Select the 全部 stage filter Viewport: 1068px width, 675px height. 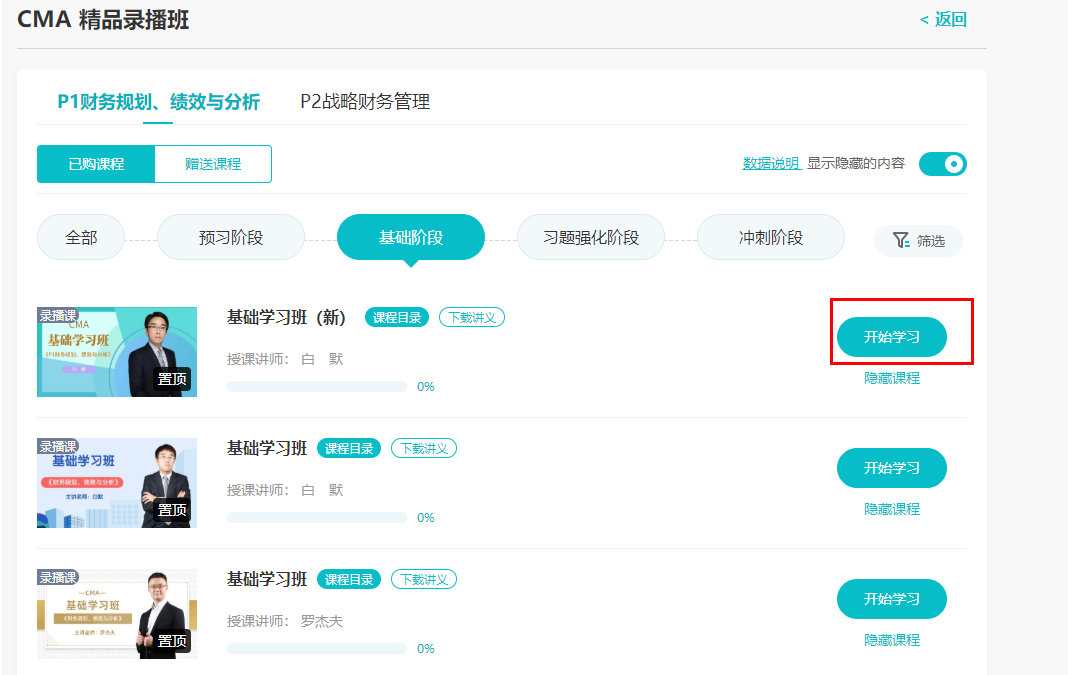click(x=81, y=238)
